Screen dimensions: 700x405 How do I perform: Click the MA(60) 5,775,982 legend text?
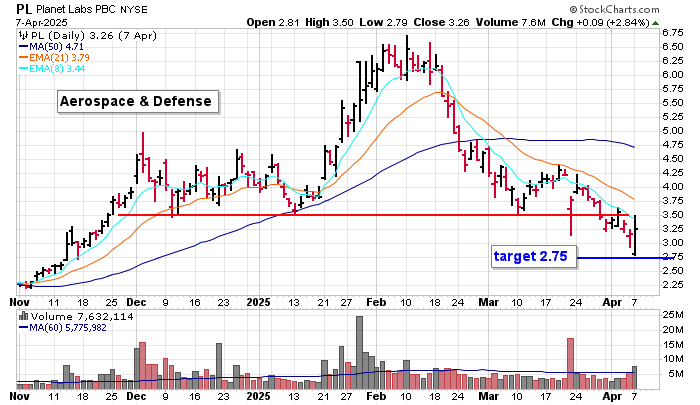[x=68, y=328]
